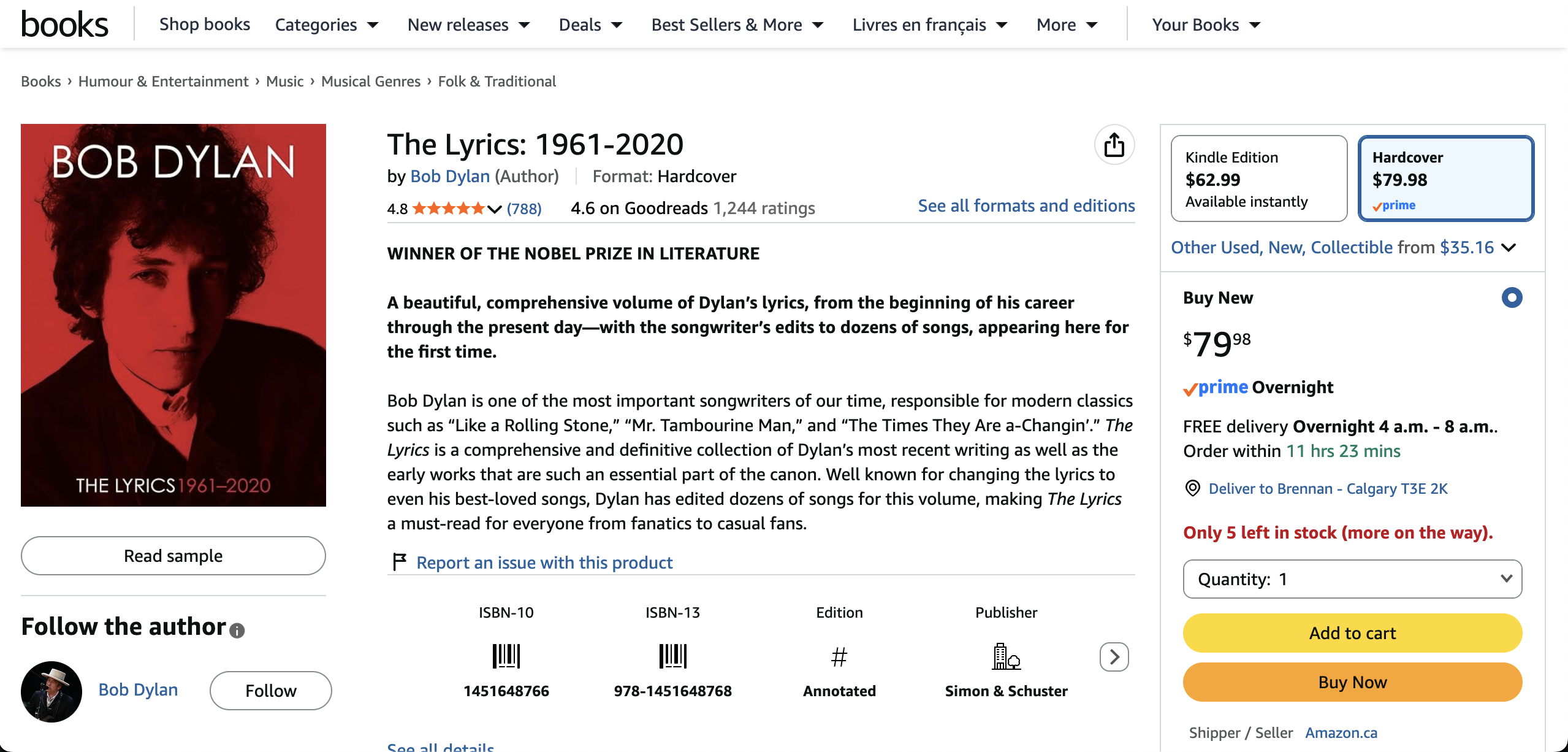Click the ISBN-13 number 978-1451648768

click(x=673, y=691)
